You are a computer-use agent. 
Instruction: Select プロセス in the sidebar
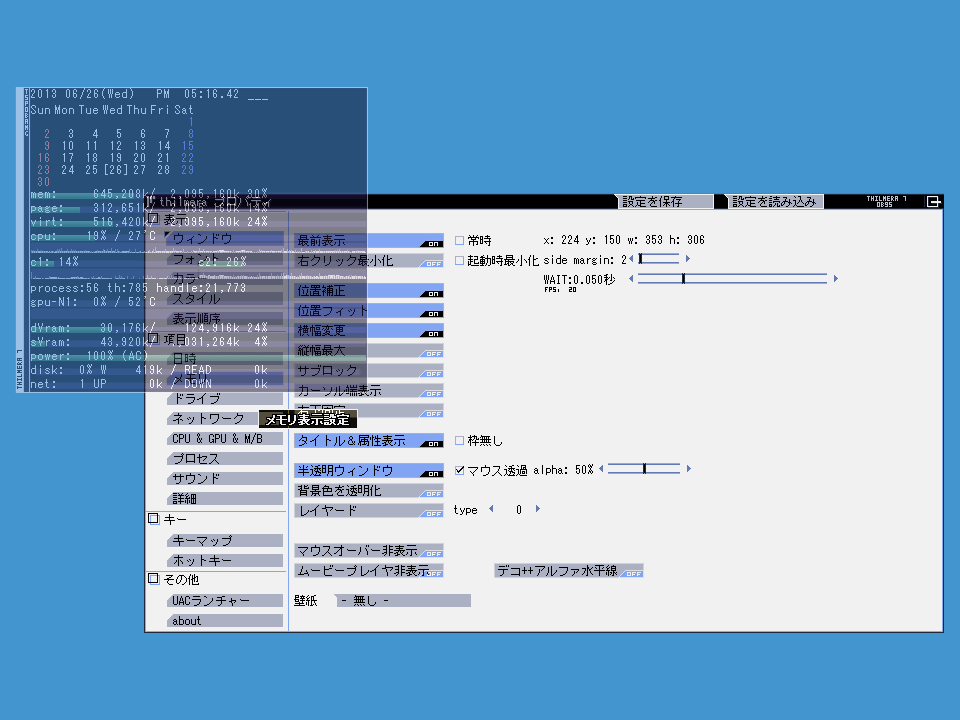point(225,459)
